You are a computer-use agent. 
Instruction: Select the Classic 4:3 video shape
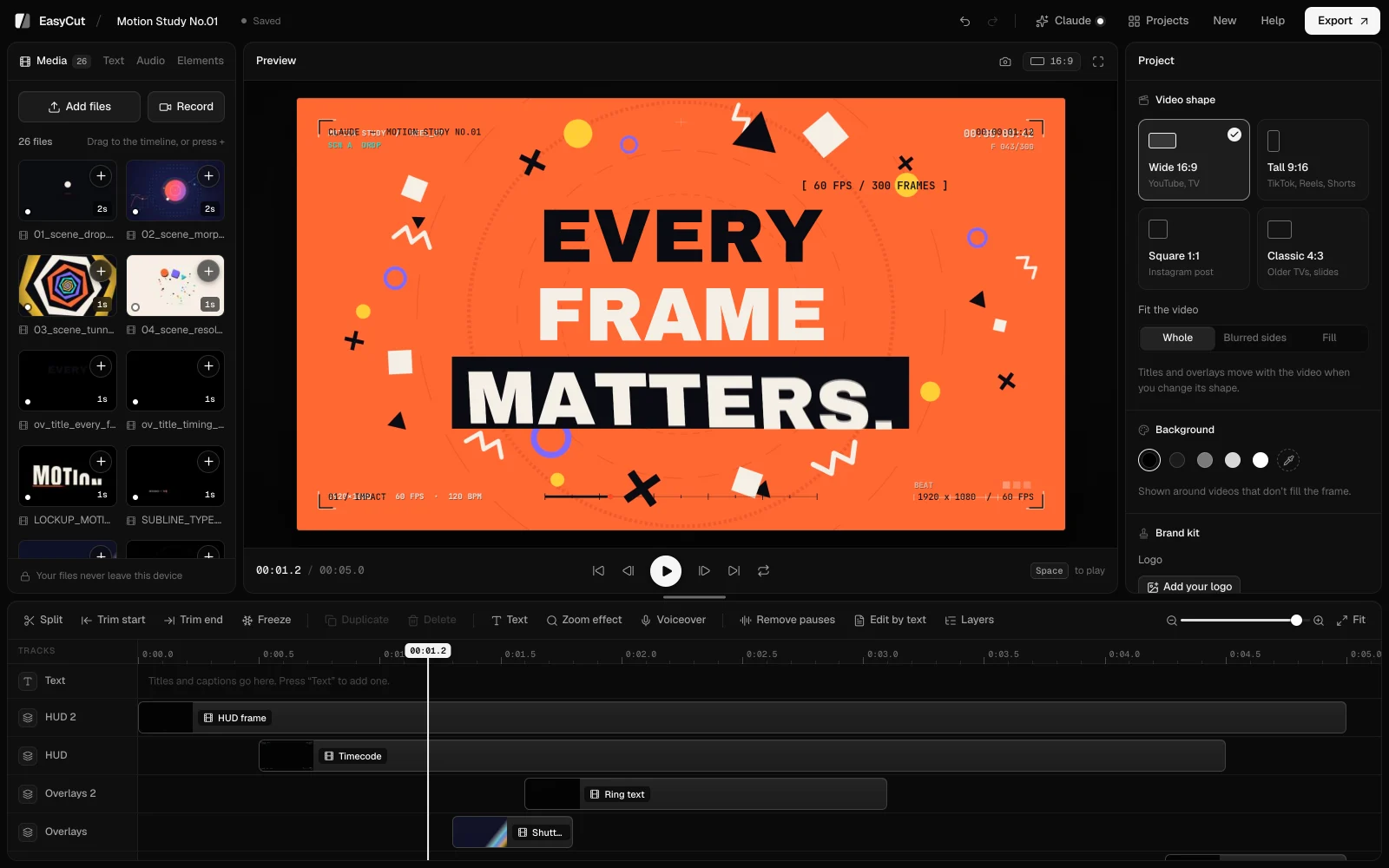(1313, 248)
